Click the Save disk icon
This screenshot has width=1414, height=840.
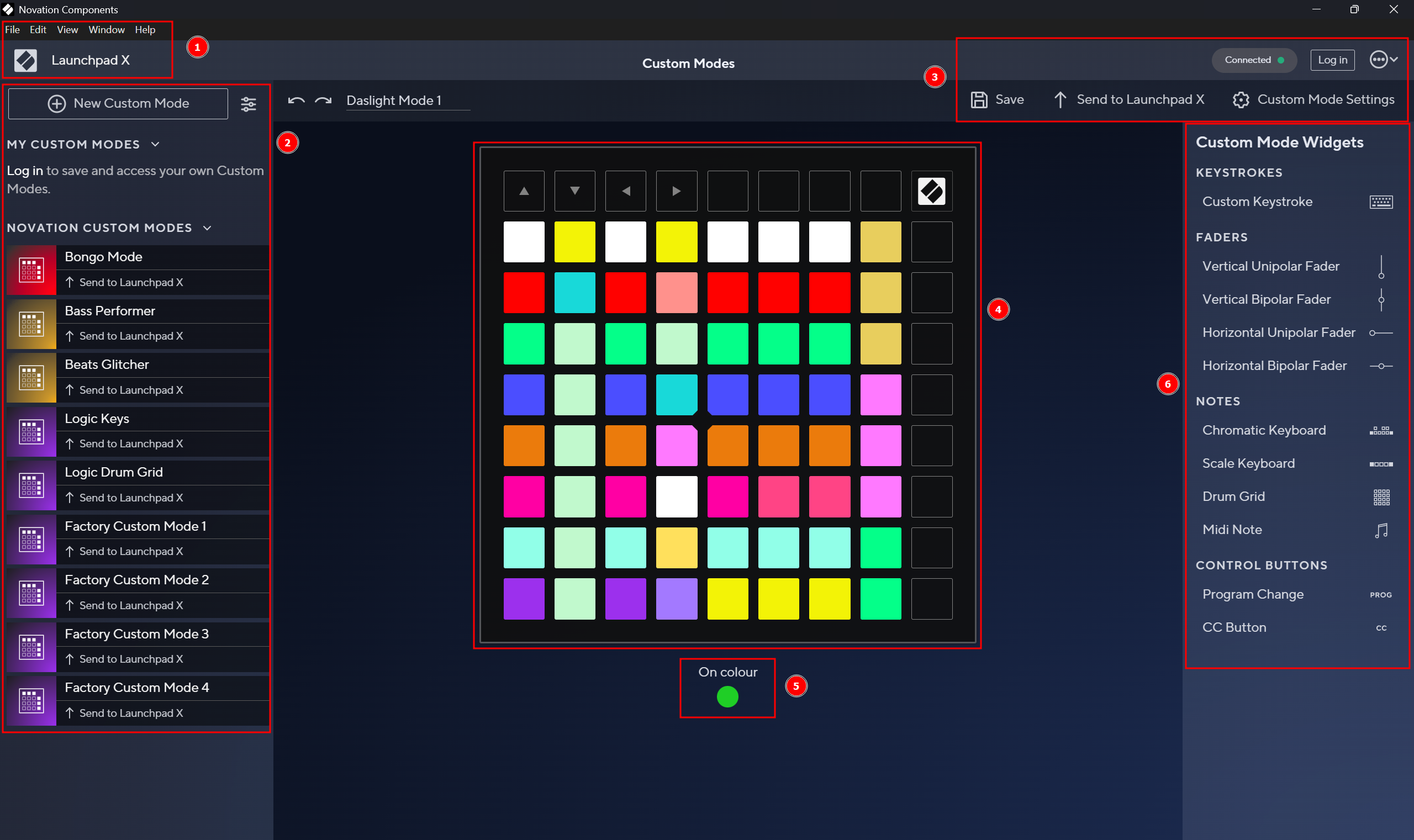pyautogui.click(x=979, y=99)
